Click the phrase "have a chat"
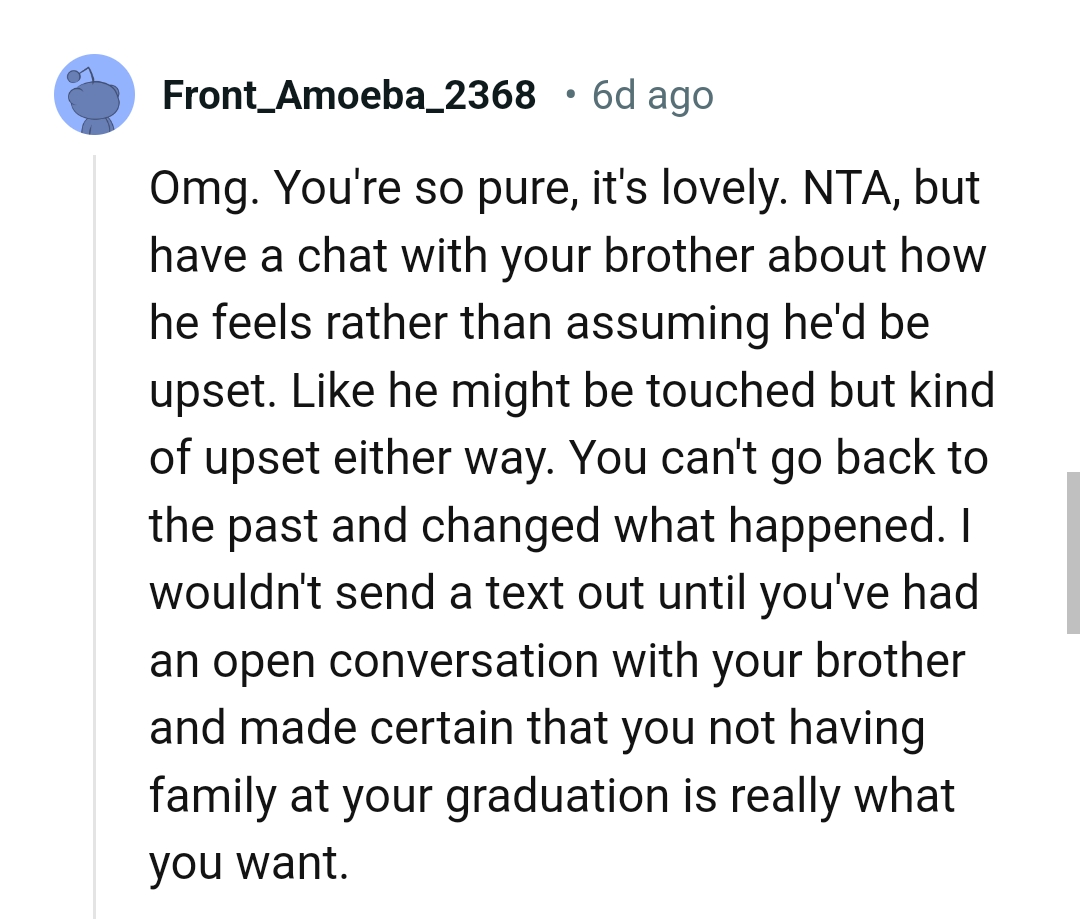The height and width of the screenshot is (919, 1080). [270, 255]
